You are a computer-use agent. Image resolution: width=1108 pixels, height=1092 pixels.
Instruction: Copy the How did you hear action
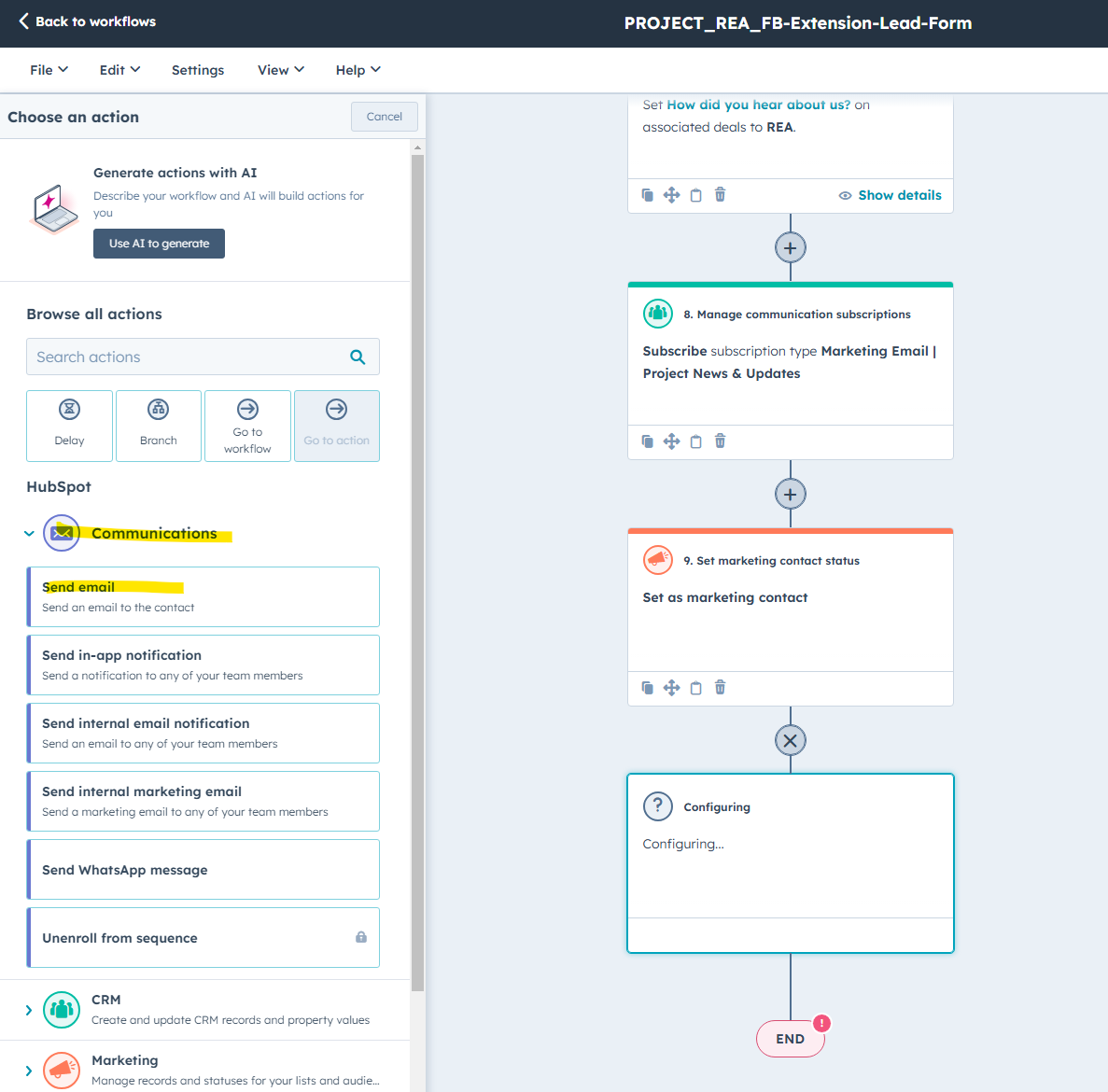(696, 195)
